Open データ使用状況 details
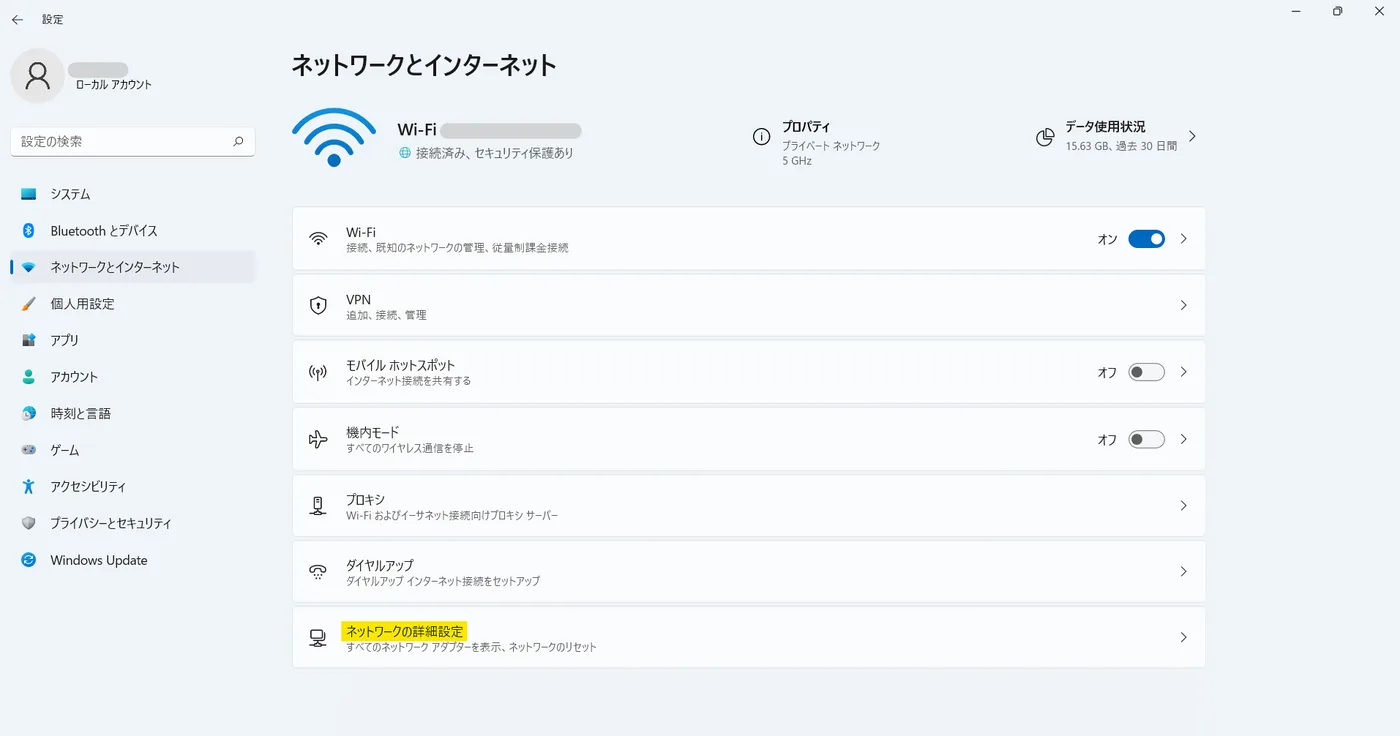Screen dimensions: 1400x736 [1105, 127]
